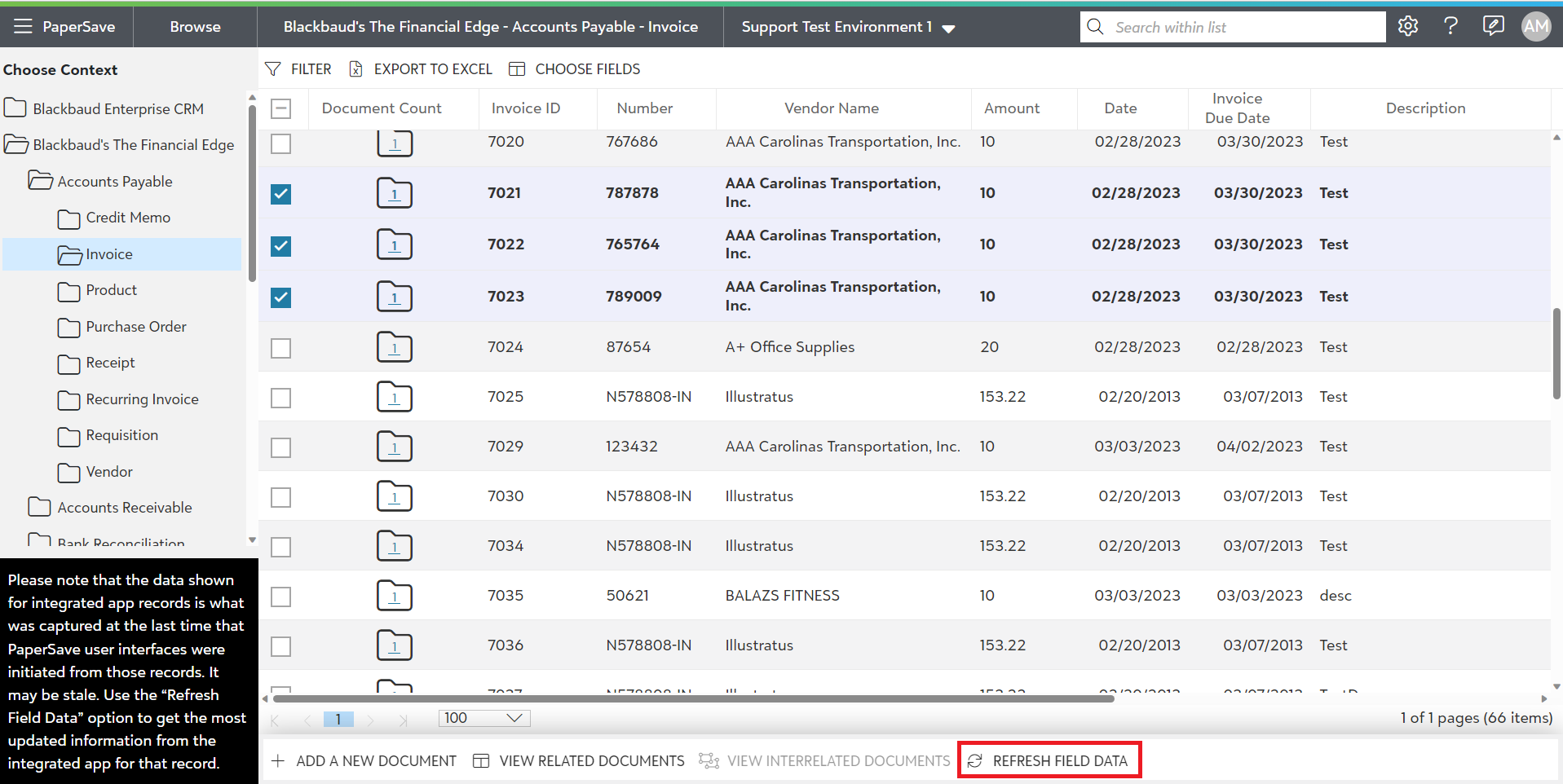Open document folder icon for invoice 7024

pyautogui.click(x=395, y=347)
